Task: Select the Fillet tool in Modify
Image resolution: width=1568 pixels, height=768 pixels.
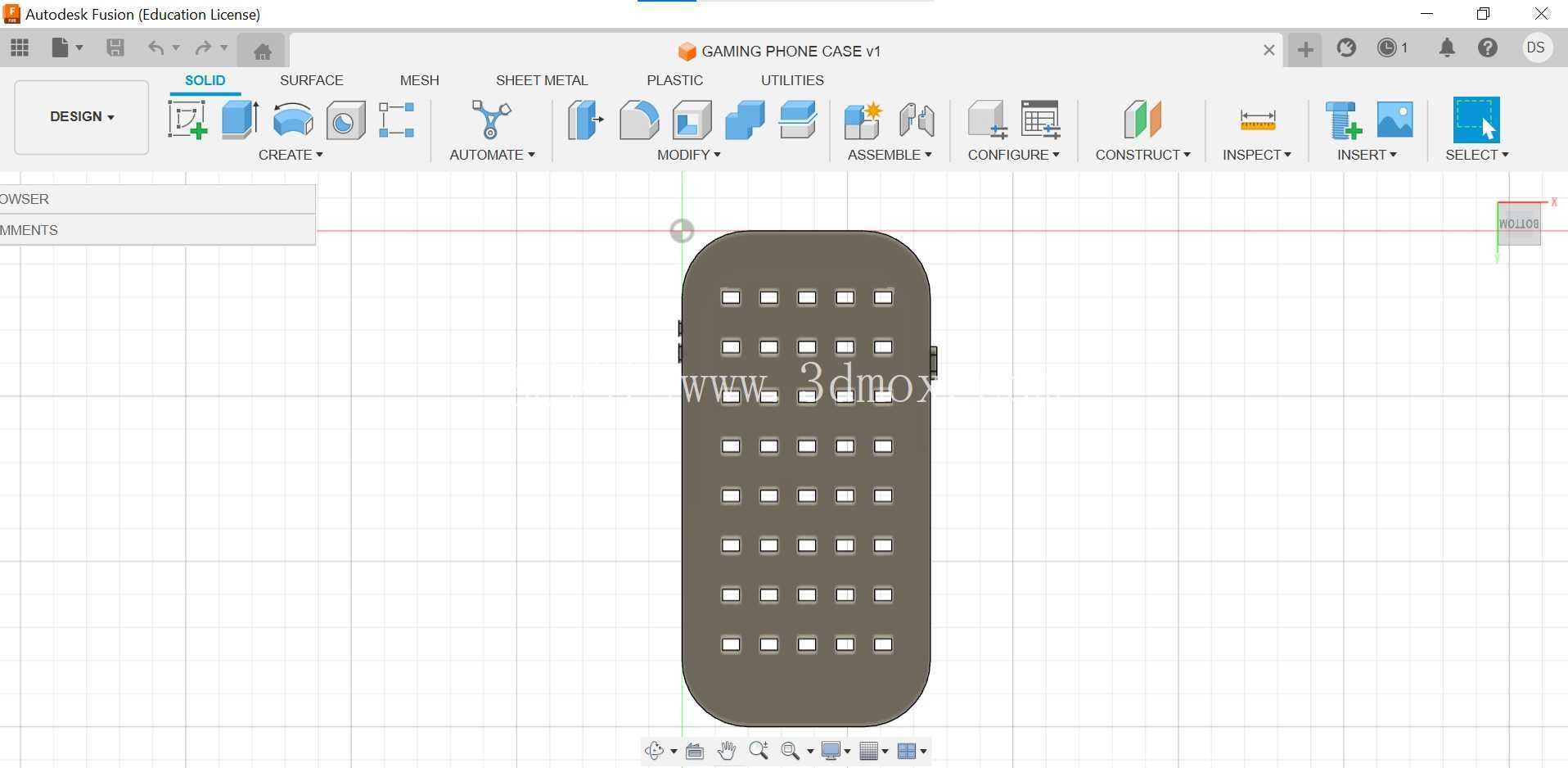Action: [638, 120]
